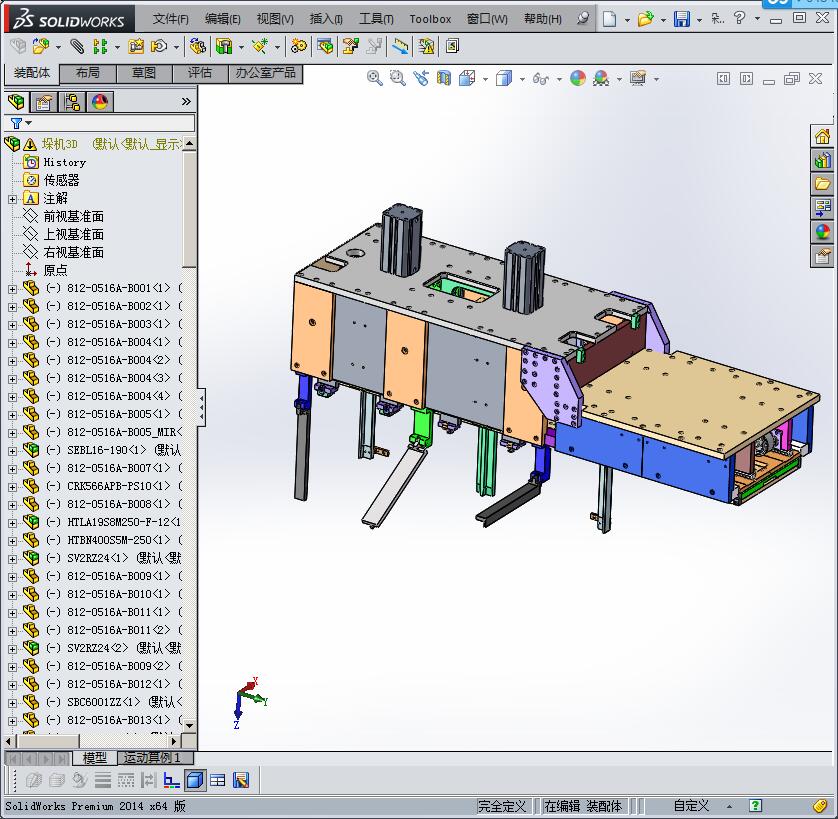Screen dimensions: 838x819
Task: Toggle the Shaded cube view button in bottom toolbar
Action: 195,781
